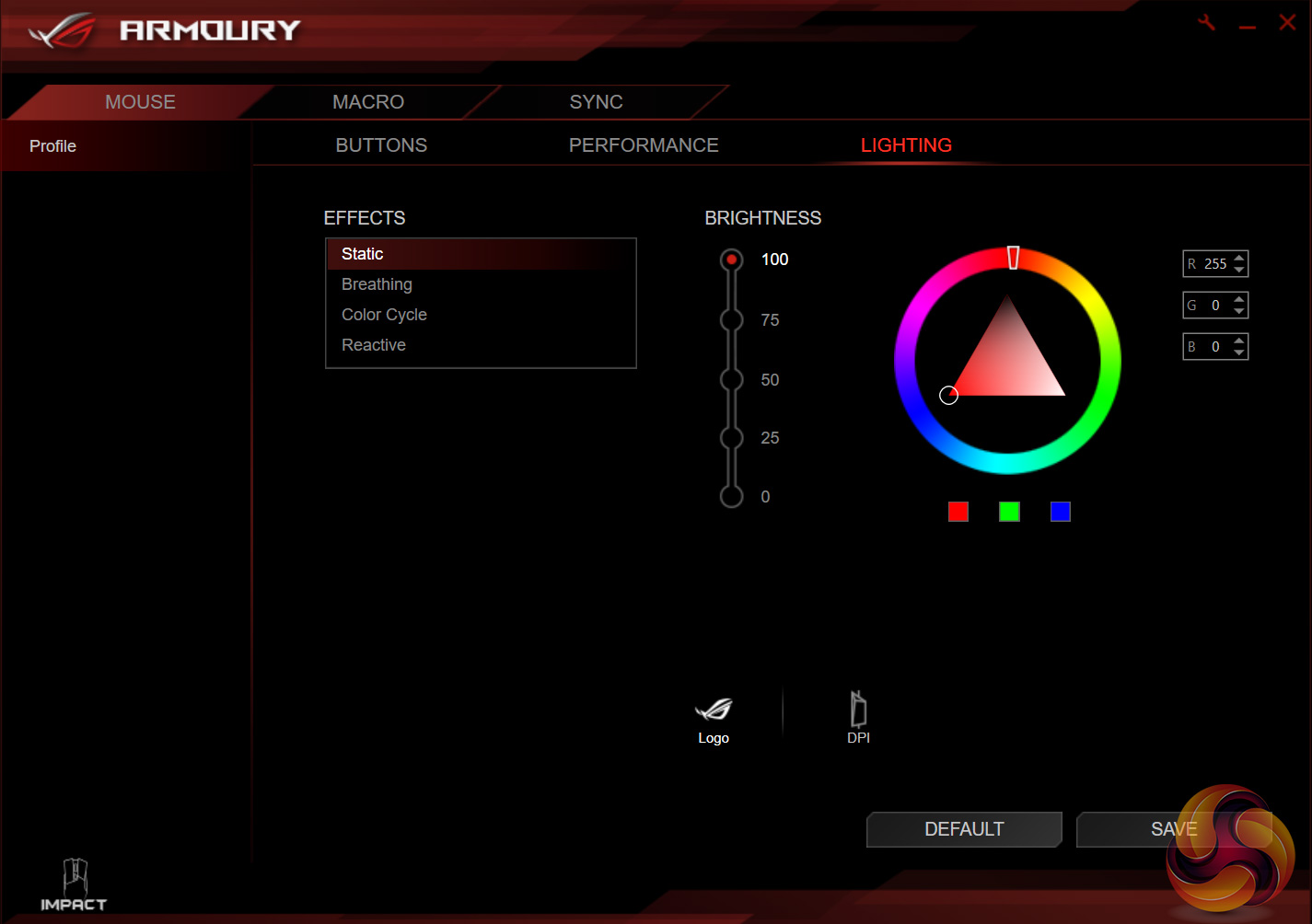This screenshot has width=1312, height=924.
Task: Click the ROG logo in title bar
Action: coord(63,30)
